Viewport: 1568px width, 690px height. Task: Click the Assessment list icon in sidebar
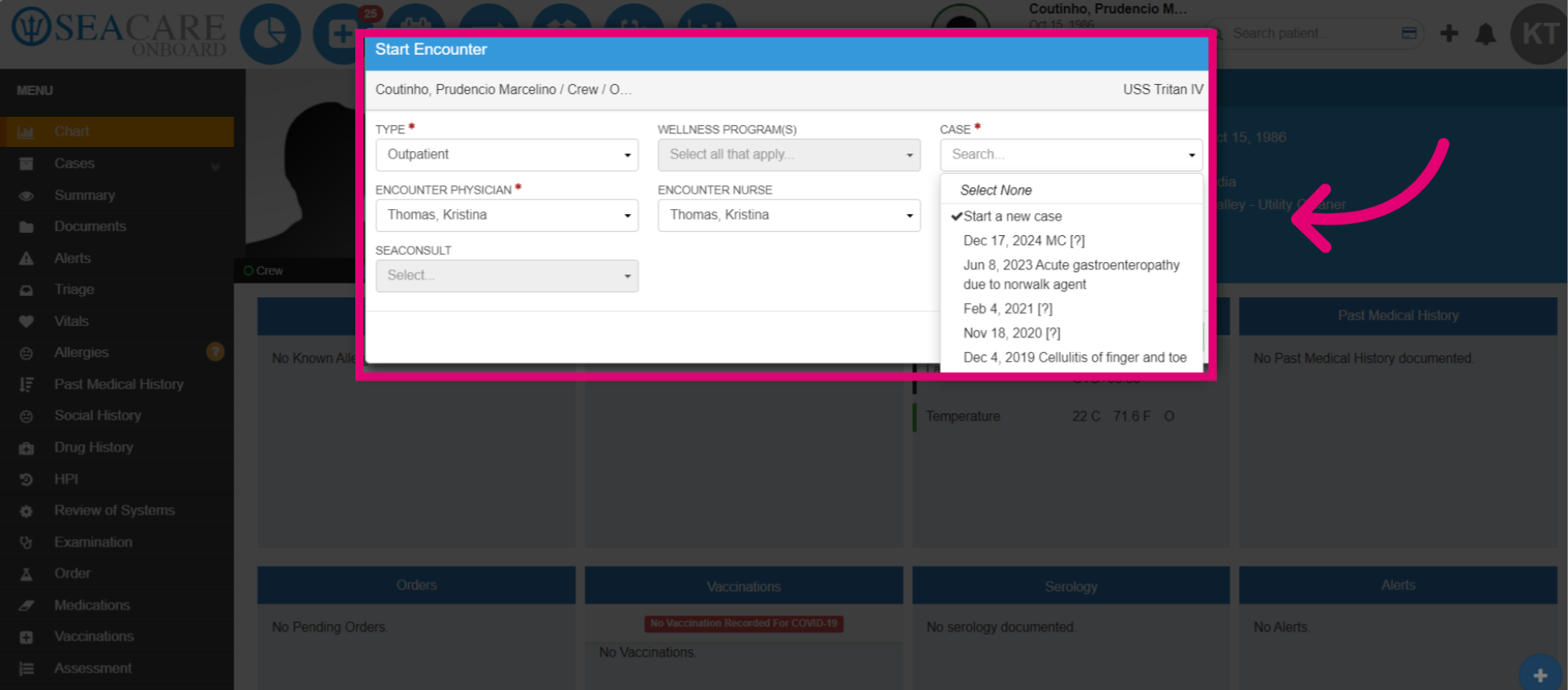coord(26,669)
